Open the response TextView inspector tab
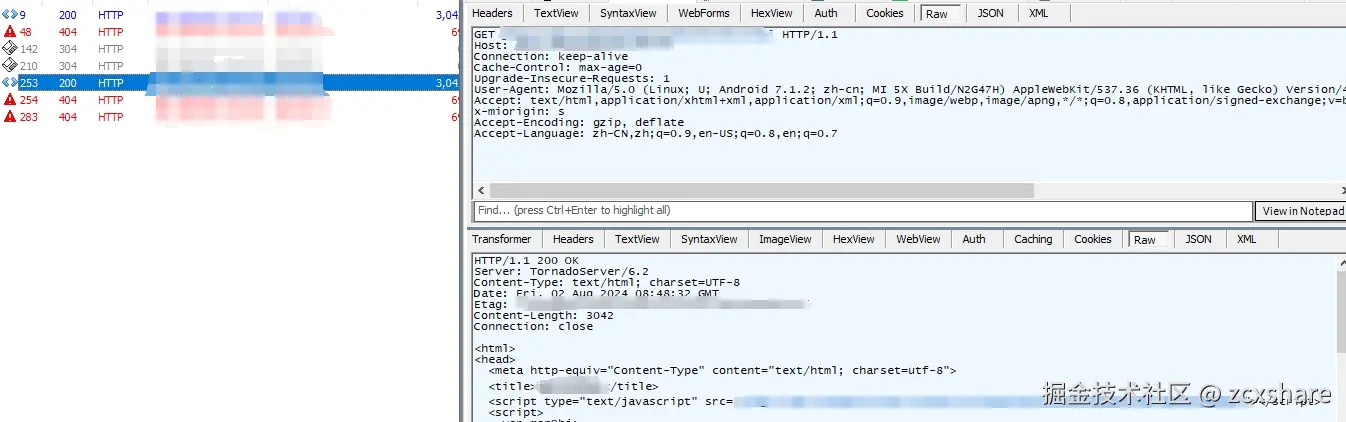This screenshot has width=1346, height=422. click(x=637, y=239)
